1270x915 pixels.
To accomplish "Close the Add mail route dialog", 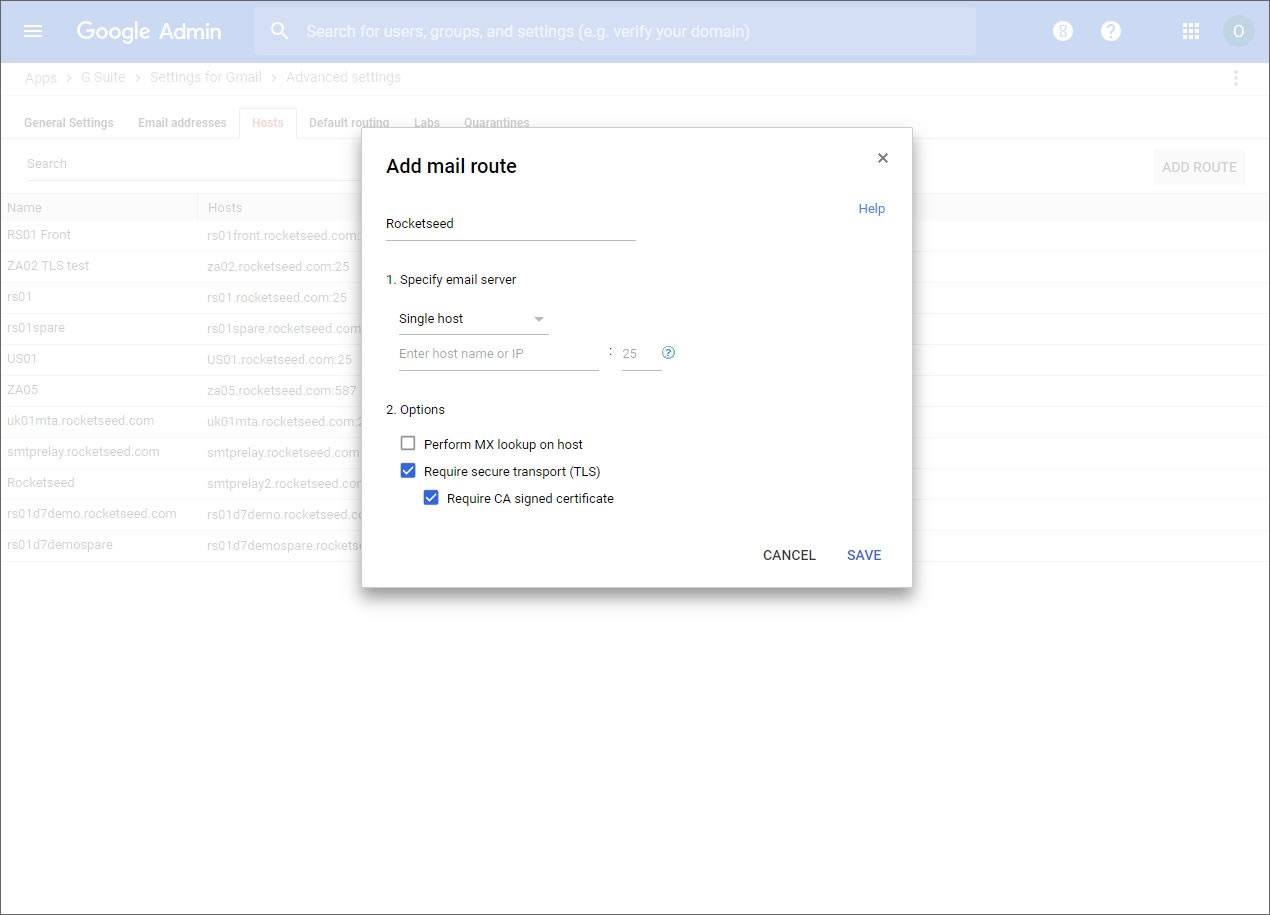I will point(882,158).
